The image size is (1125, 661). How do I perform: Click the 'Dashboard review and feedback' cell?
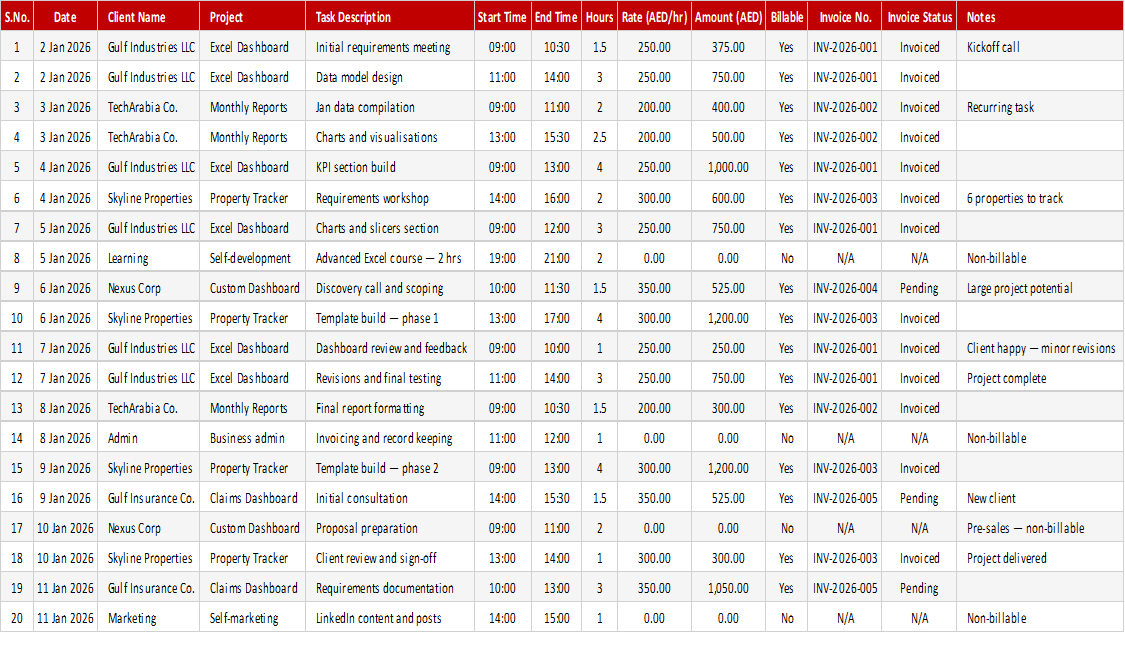[390, 348]
